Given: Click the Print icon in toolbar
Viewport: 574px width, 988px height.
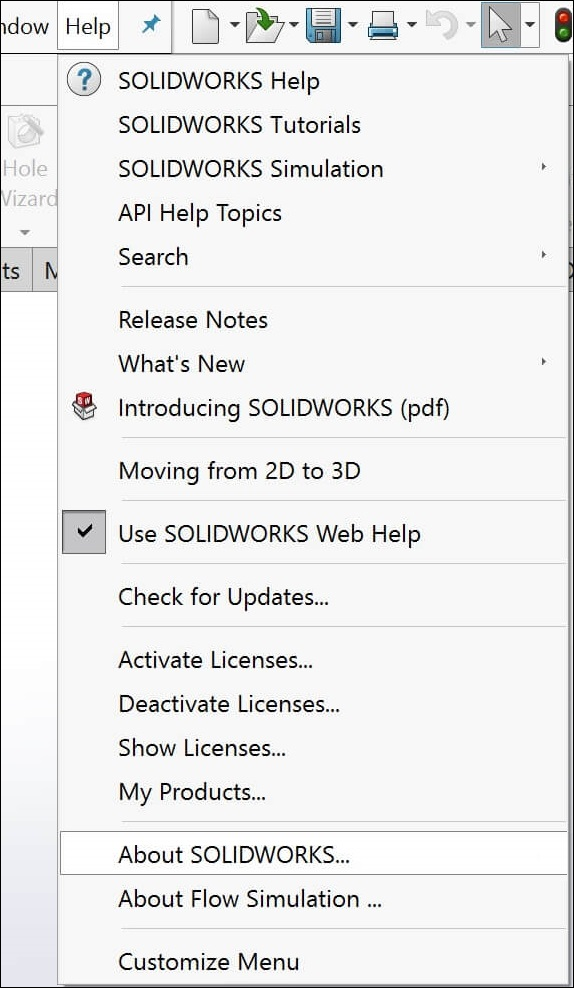Looking at the screenshot, I should coord(383,26).
